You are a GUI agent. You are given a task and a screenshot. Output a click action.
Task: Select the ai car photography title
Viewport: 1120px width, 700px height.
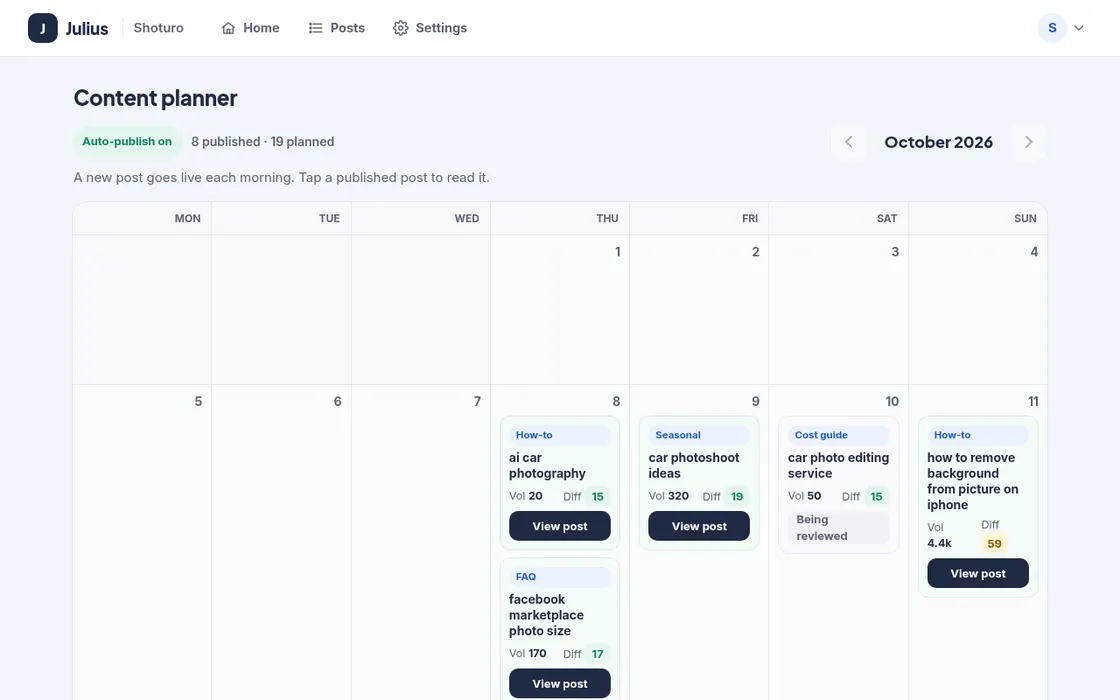[x=547, y=465]
